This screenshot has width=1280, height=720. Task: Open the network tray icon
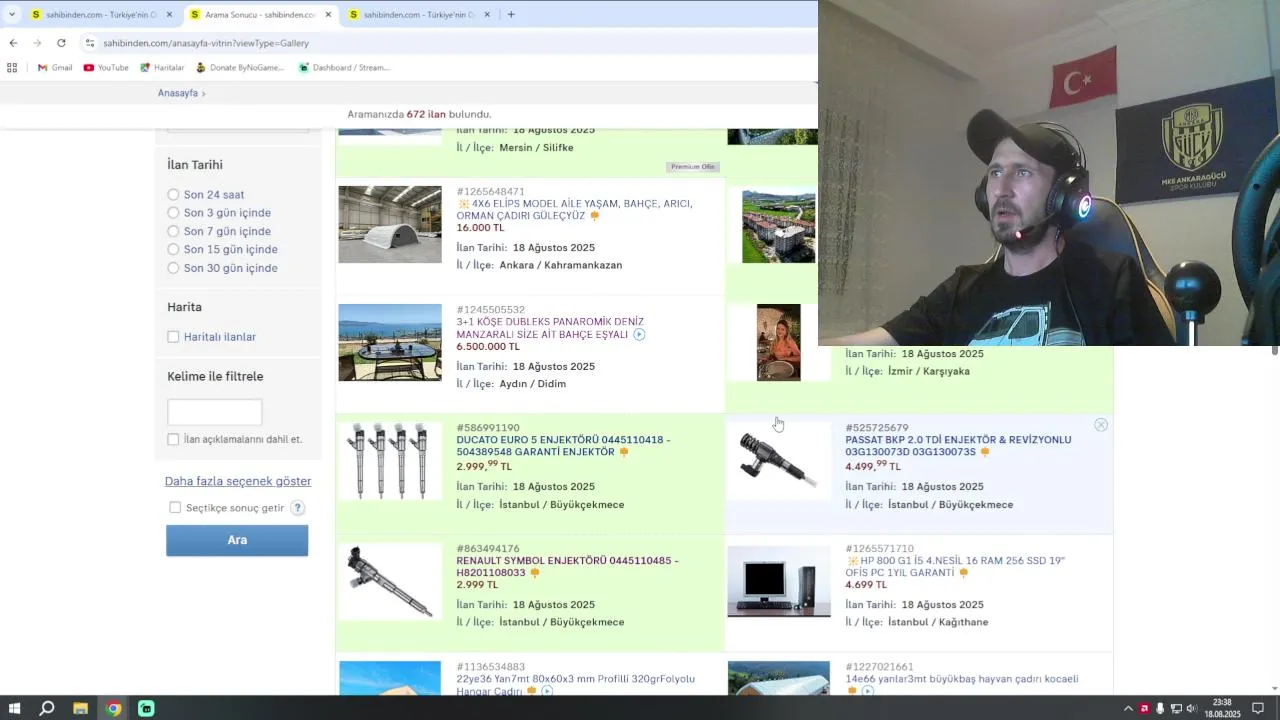pos(1176,708)
